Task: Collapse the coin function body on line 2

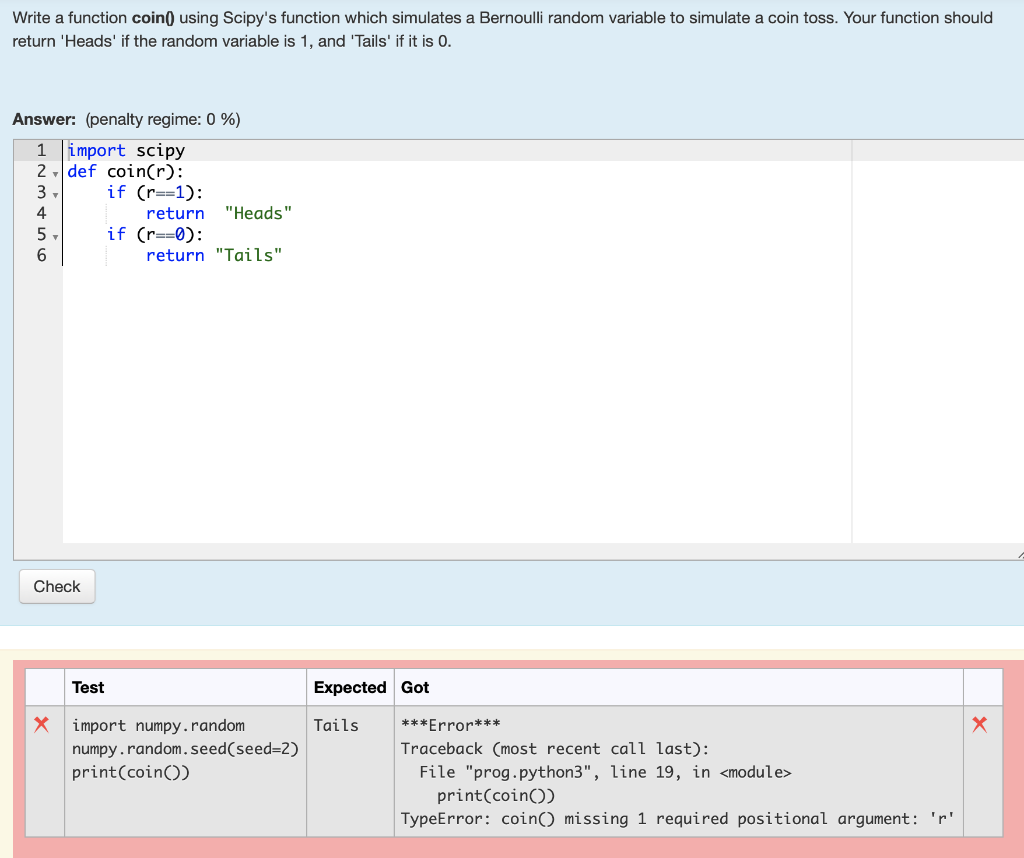Action: [x=54, y=174]
